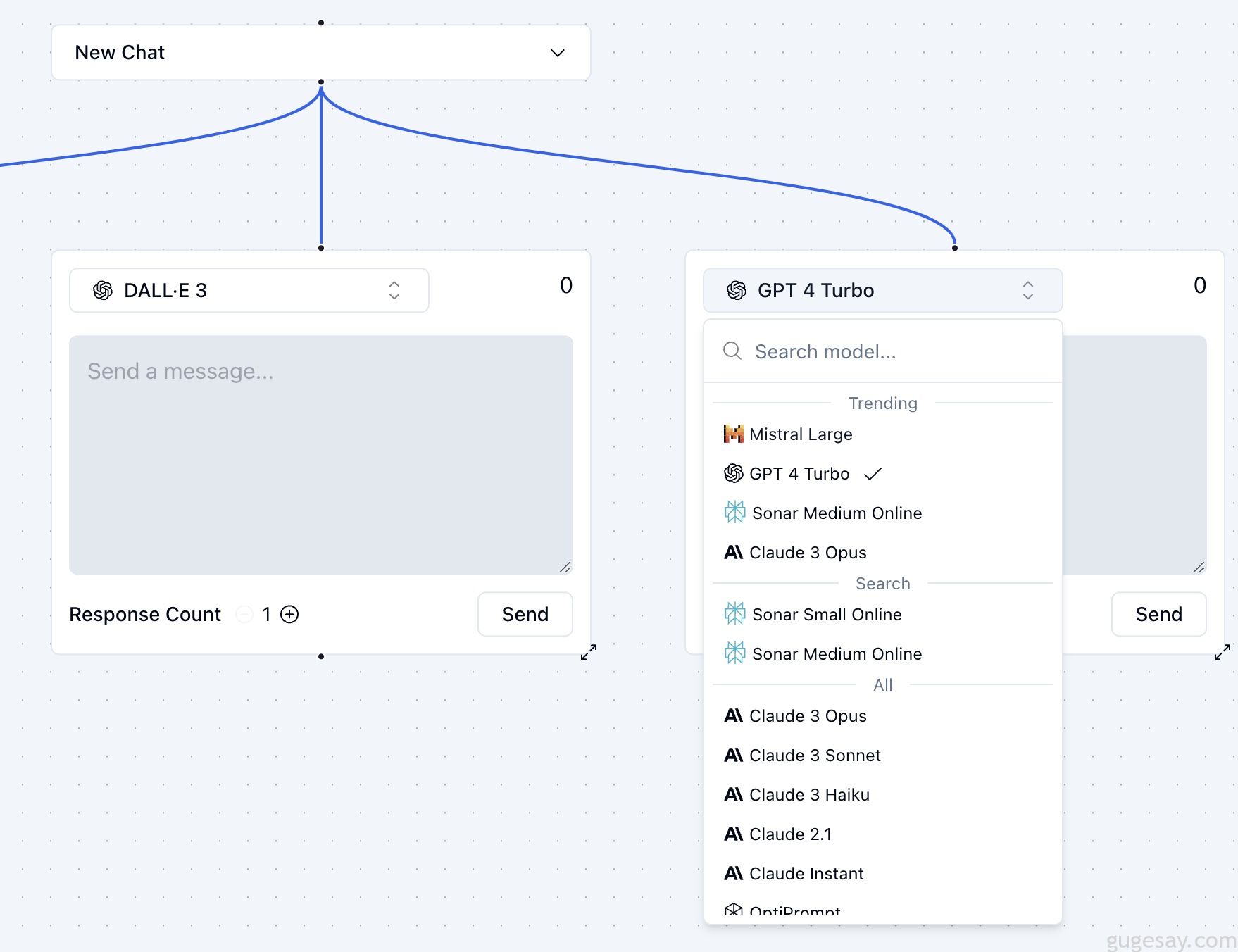This screenshot has width=1238, height=952.
Task: Increase Response Count with the plus icon
Action: [x=289, y=615]
